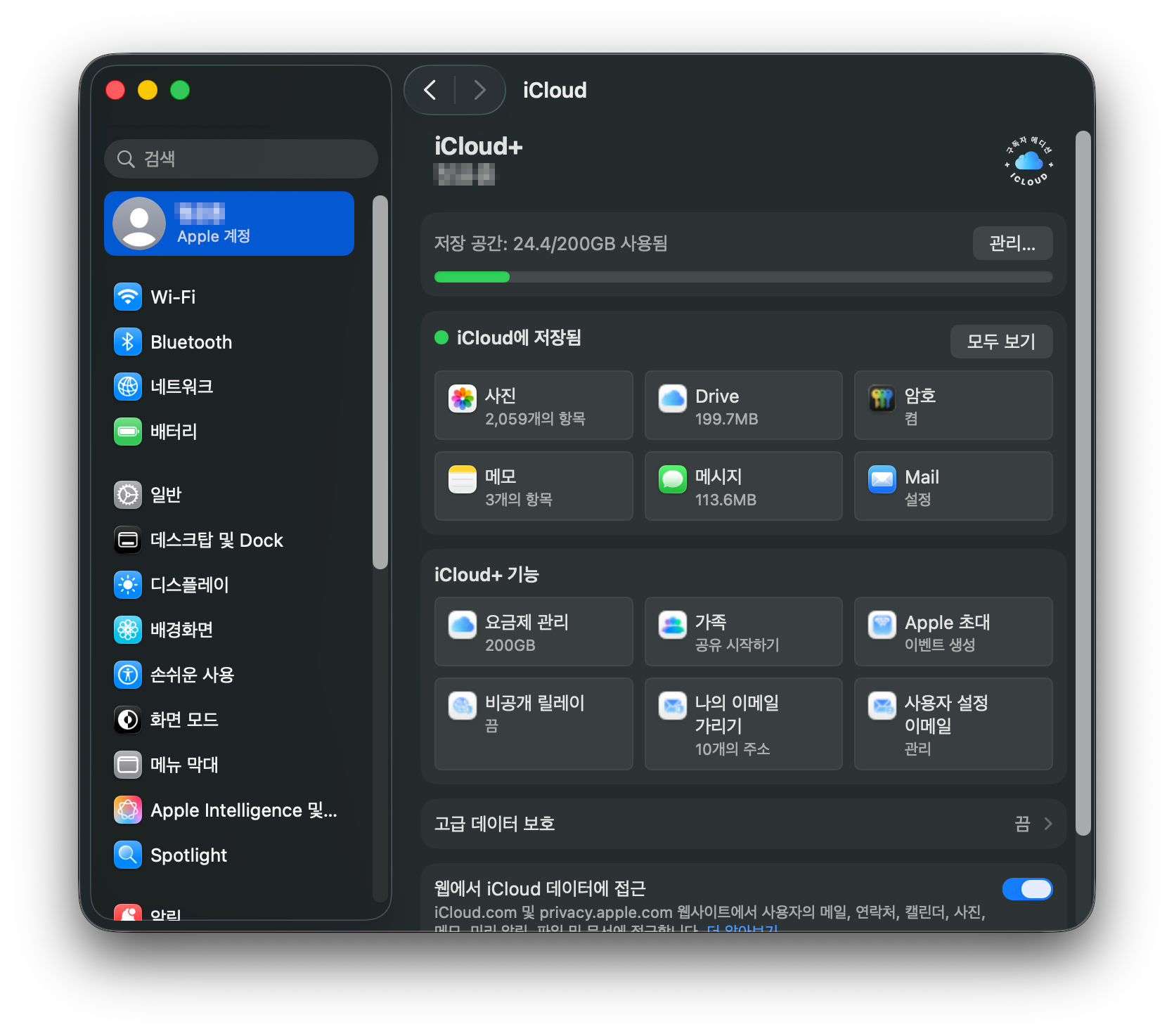Open 메뉴 막대 menu bar icon
The width and height of the screenshot is (1174, 1036).
pos(128,765)
